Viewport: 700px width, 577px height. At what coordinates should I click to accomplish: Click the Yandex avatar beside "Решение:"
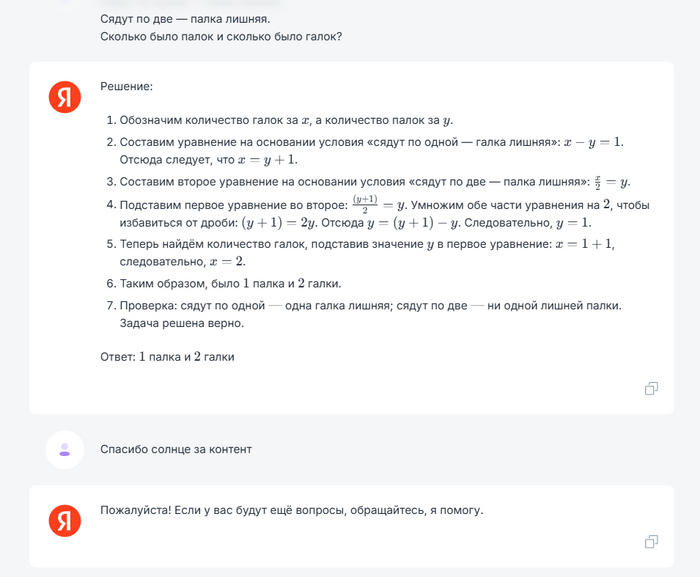tap(65, 96)
